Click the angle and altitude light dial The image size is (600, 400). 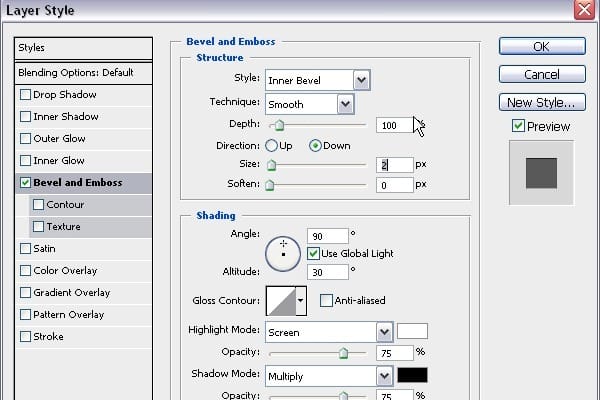[x=283, y=254]
